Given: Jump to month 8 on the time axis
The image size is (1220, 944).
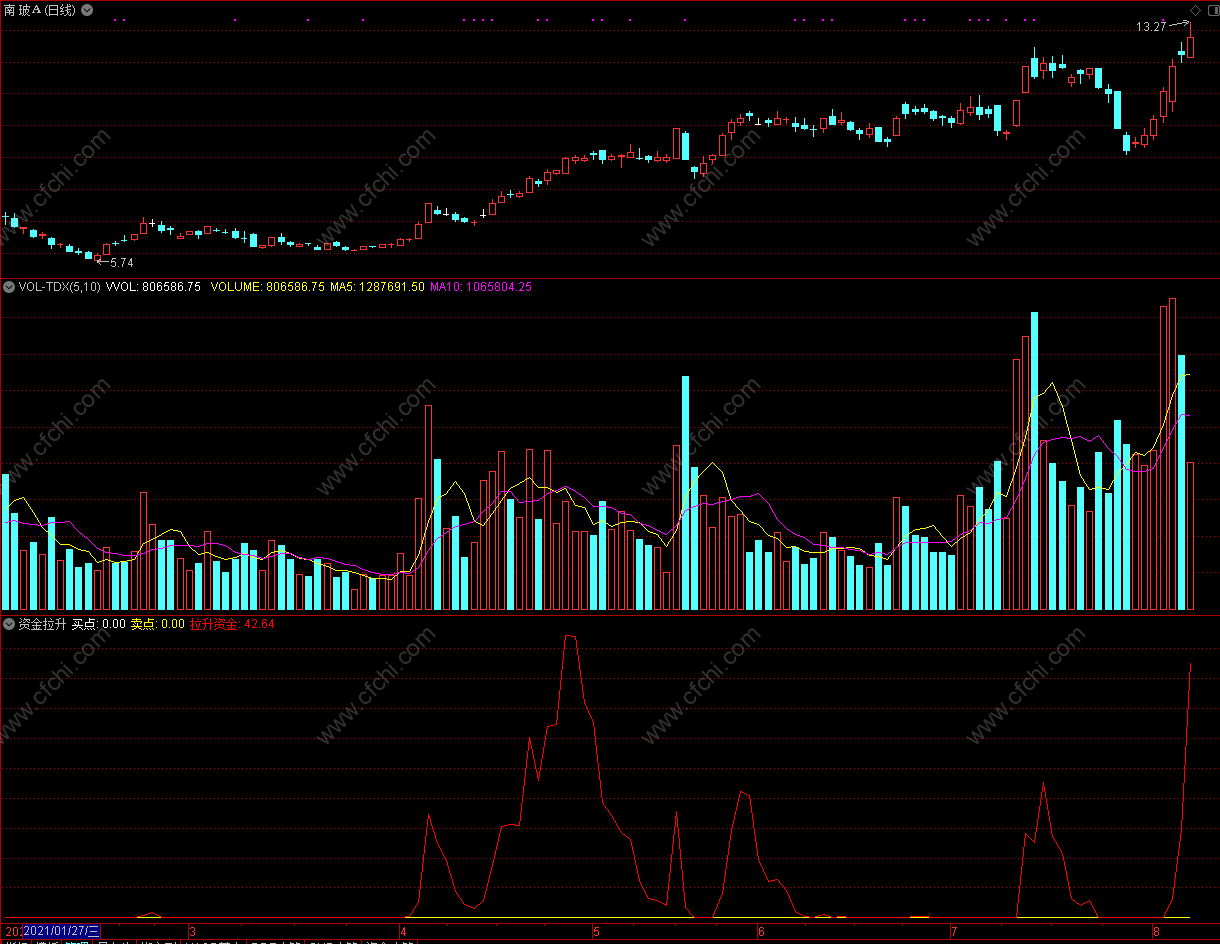Looking at the screenshot, I should [x=1156, y=932].
